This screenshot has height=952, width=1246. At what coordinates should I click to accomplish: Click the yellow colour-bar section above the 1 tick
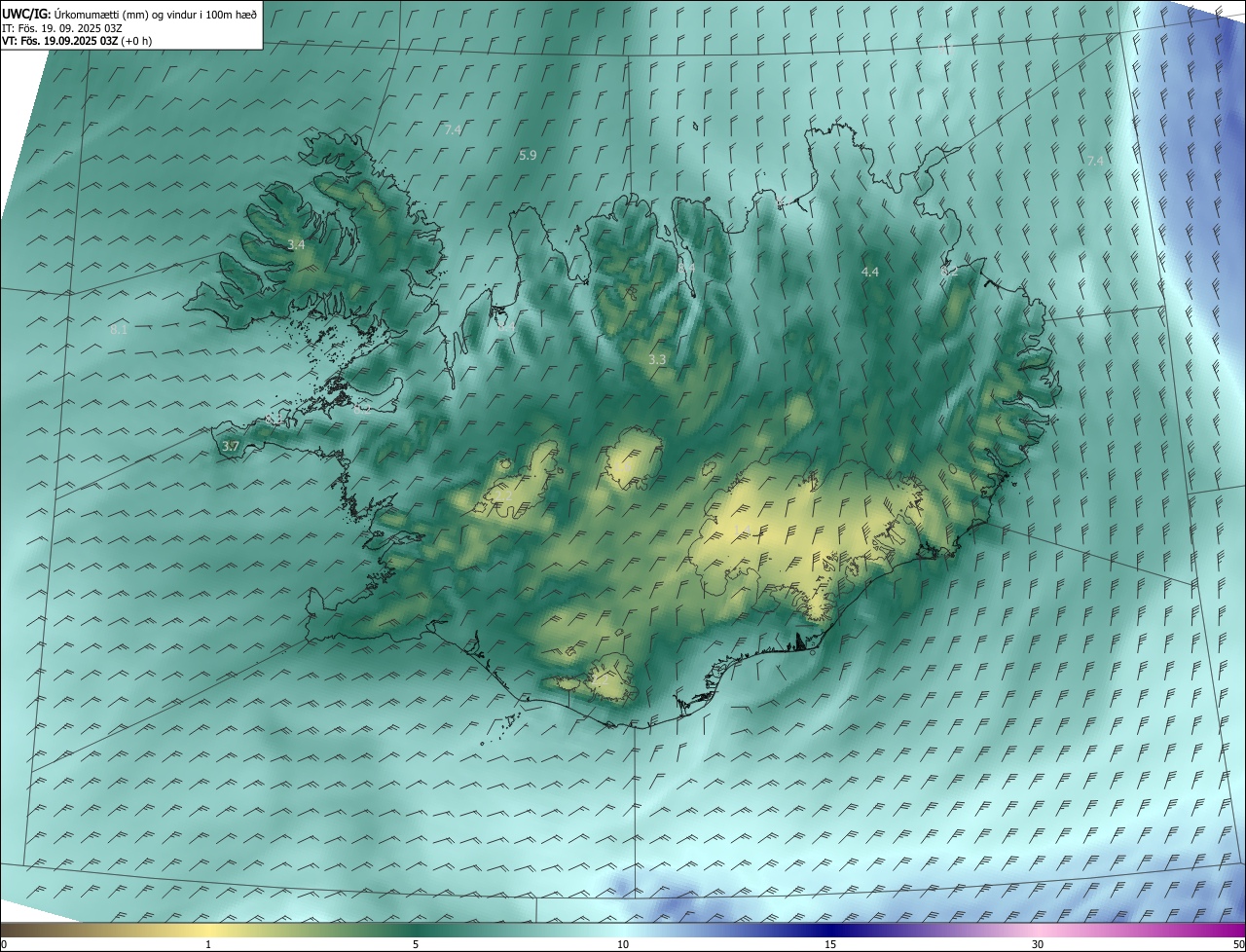208,930
